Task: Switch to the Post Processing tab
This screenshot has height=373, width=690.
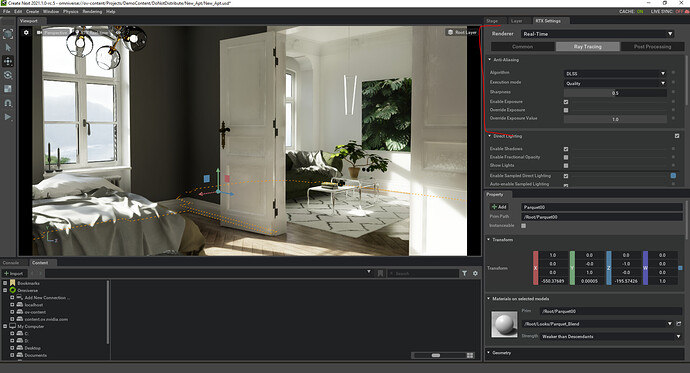Action: (x=652, y=47)
